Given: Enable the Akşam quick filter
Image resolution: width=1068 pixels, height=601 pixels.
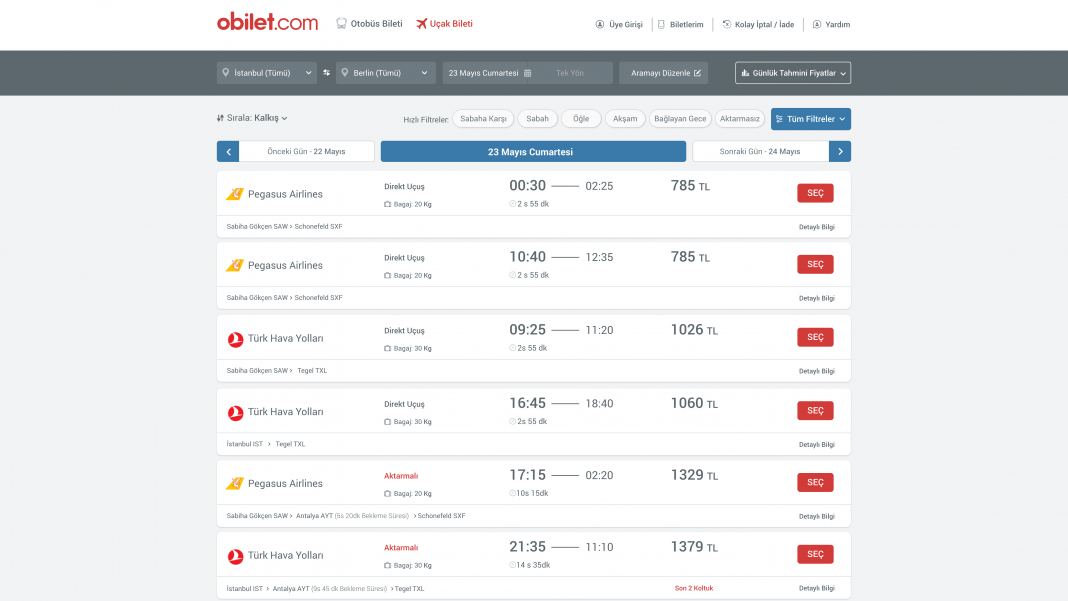Looking at the screenshot, I should (x=625, y=119).
